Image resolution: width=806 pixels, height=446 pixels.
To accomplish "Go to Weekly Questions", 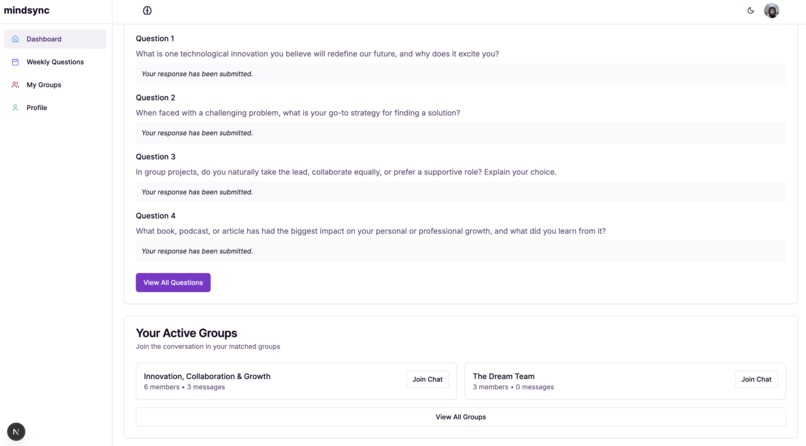I will point(55,62).
